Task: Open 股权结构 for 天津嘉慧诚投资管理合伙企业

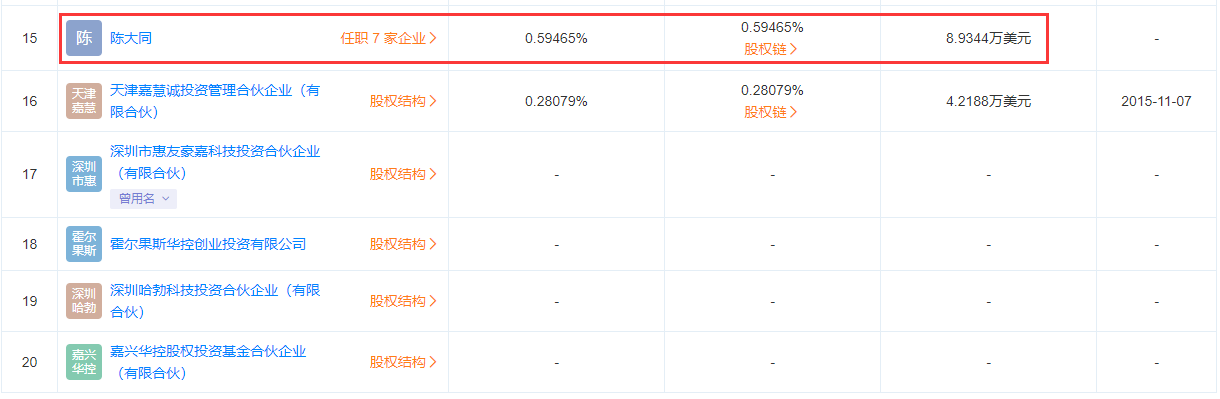Action: point(404,101)
